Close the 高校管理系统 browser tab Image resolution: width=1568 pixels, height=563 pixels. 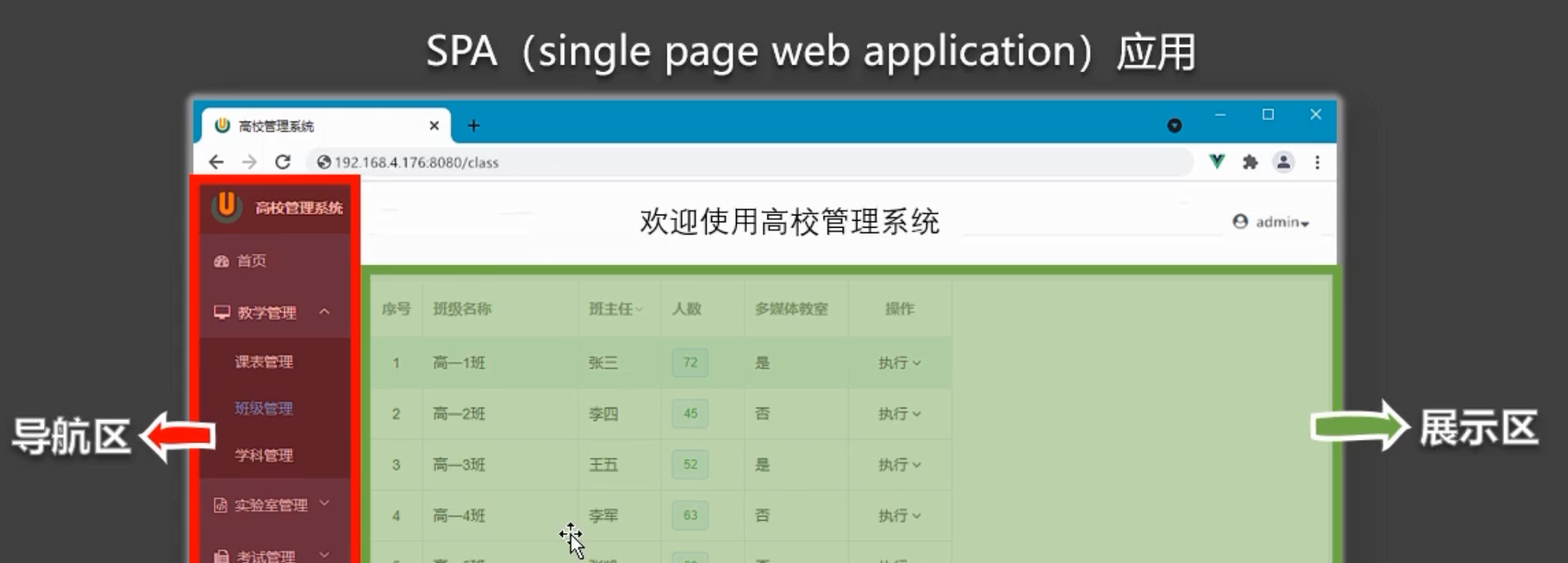[434, 125]
